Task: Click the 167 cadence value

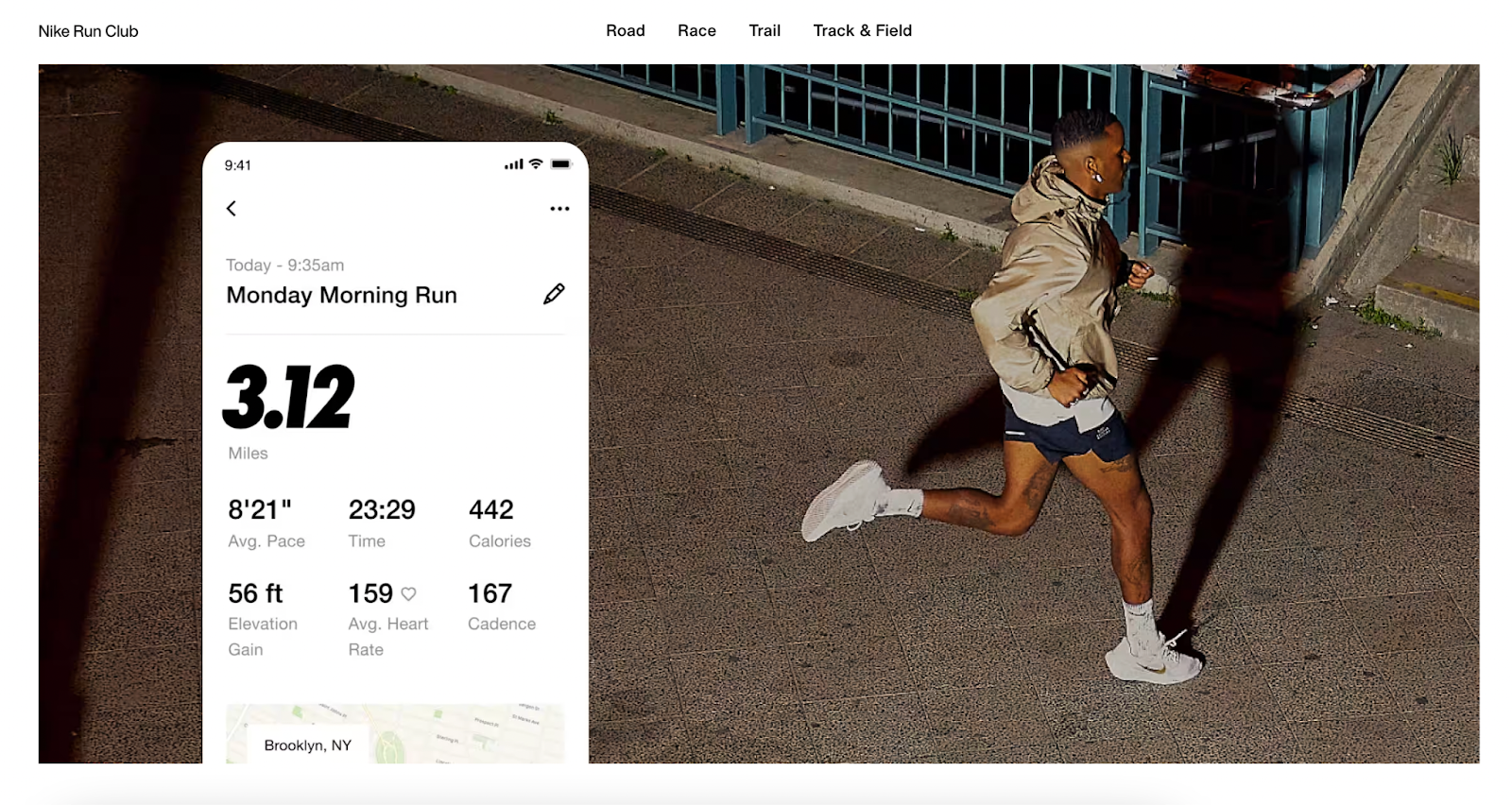Action: coord(490,593)
